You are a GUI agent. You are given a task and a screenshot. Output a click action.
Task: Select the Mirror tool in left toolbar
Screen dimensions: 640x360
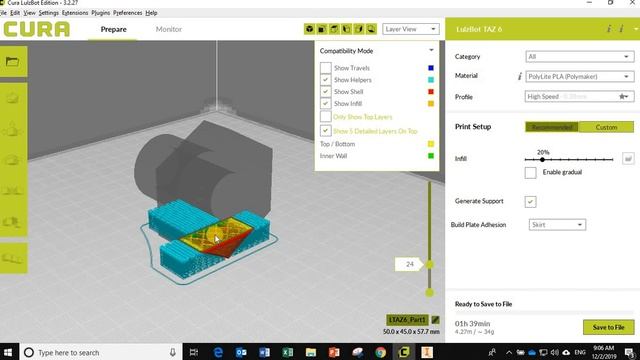(x=13, y=191)
